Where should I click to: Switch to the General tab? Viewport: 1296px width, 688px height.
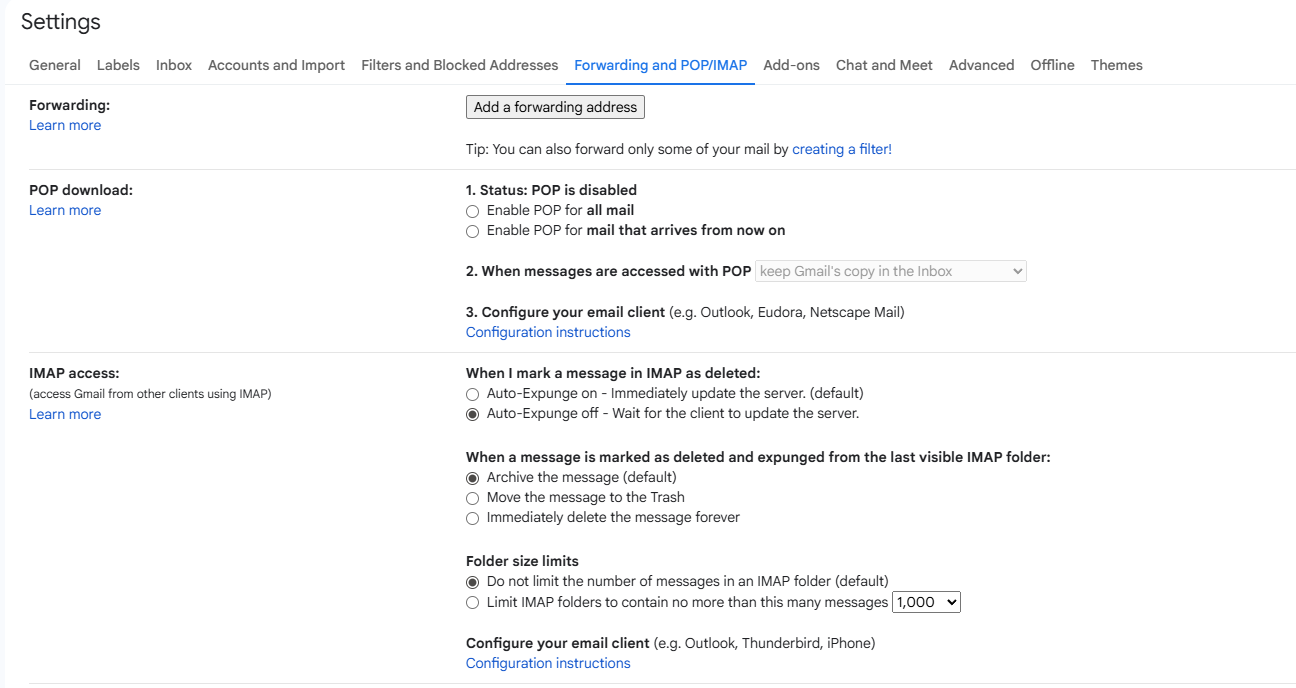click(x=55, y=65)
